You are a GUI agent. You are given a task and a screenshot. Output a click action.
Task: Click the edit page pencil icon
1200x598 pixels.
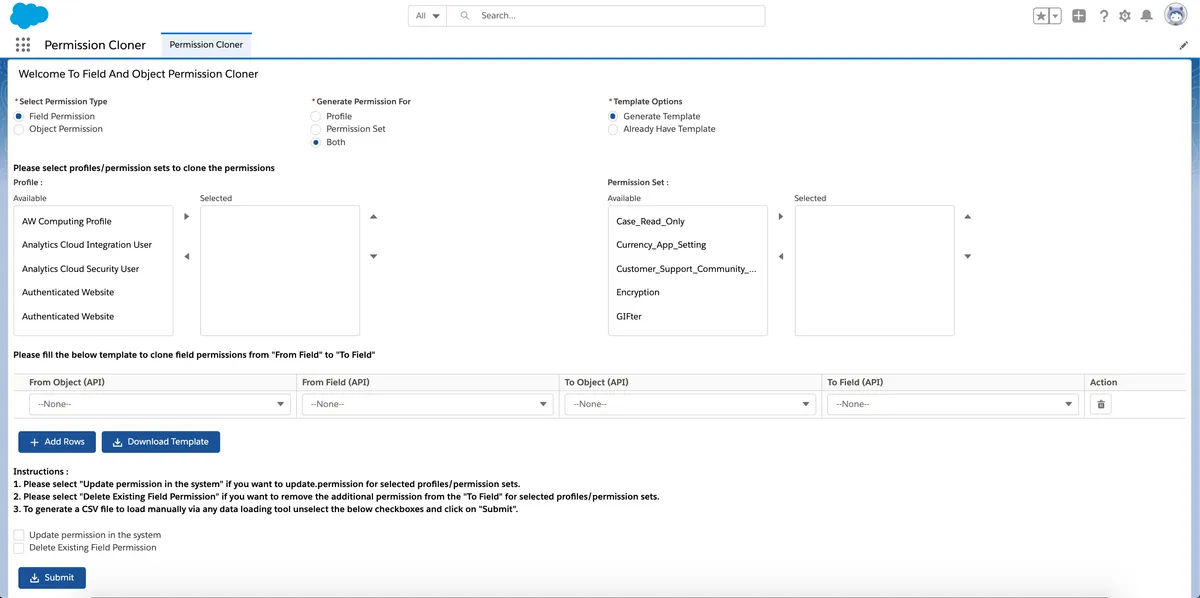(x=1184, y=45)
